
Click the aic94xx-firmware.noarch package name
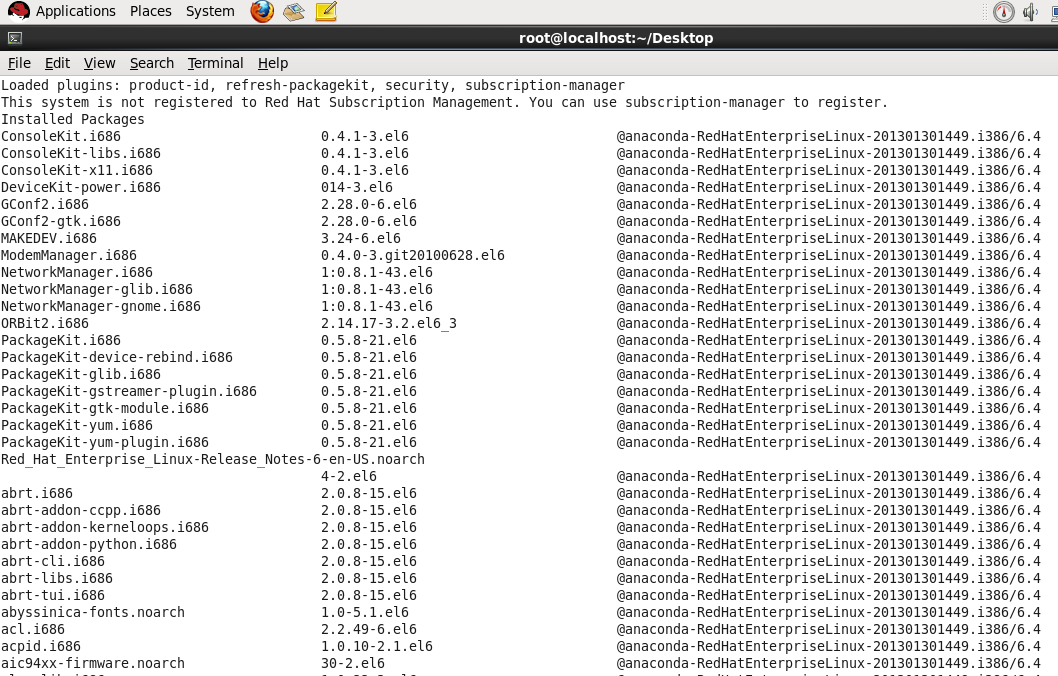point(92,663)
